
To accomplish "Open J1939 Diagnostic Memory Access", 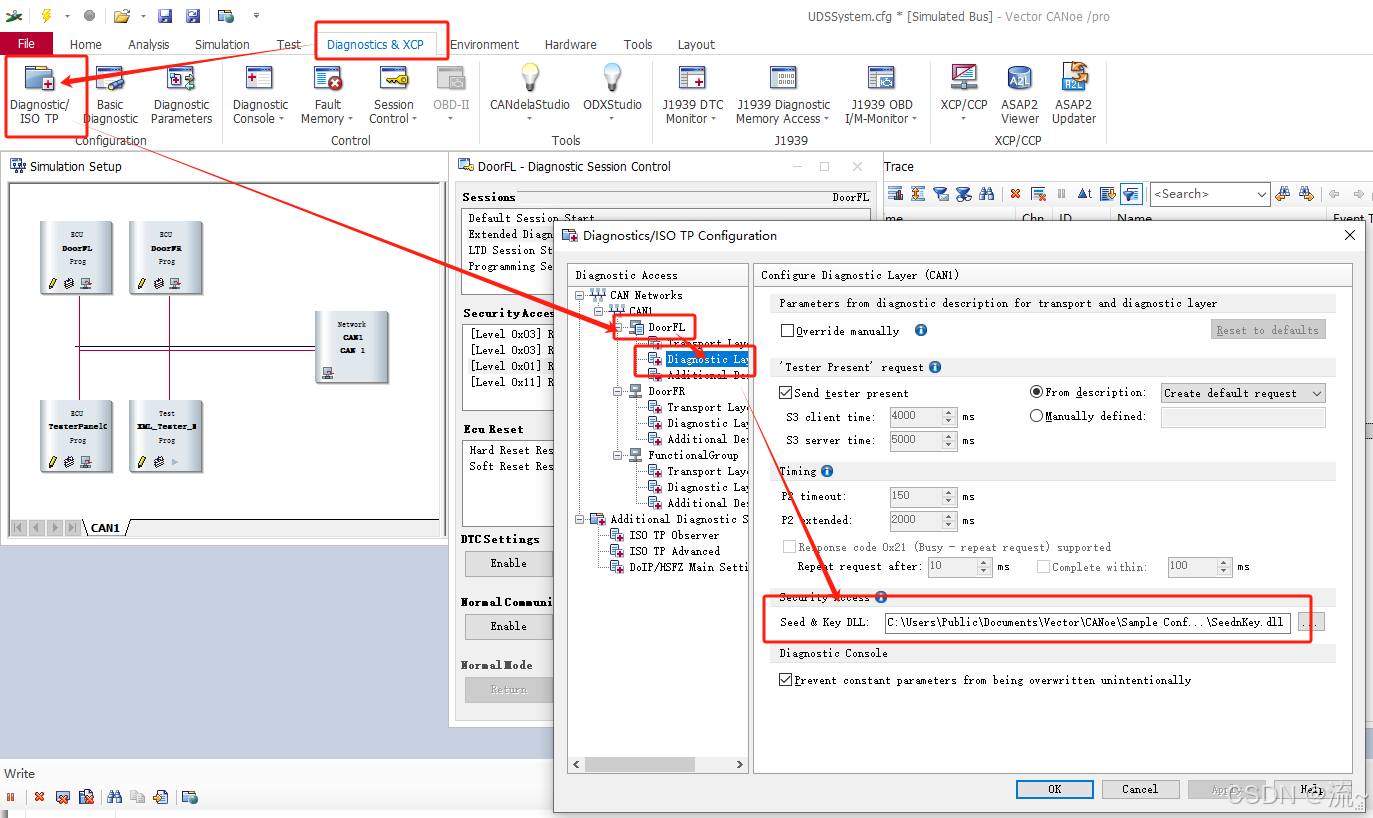I will [x=783, y=95].
